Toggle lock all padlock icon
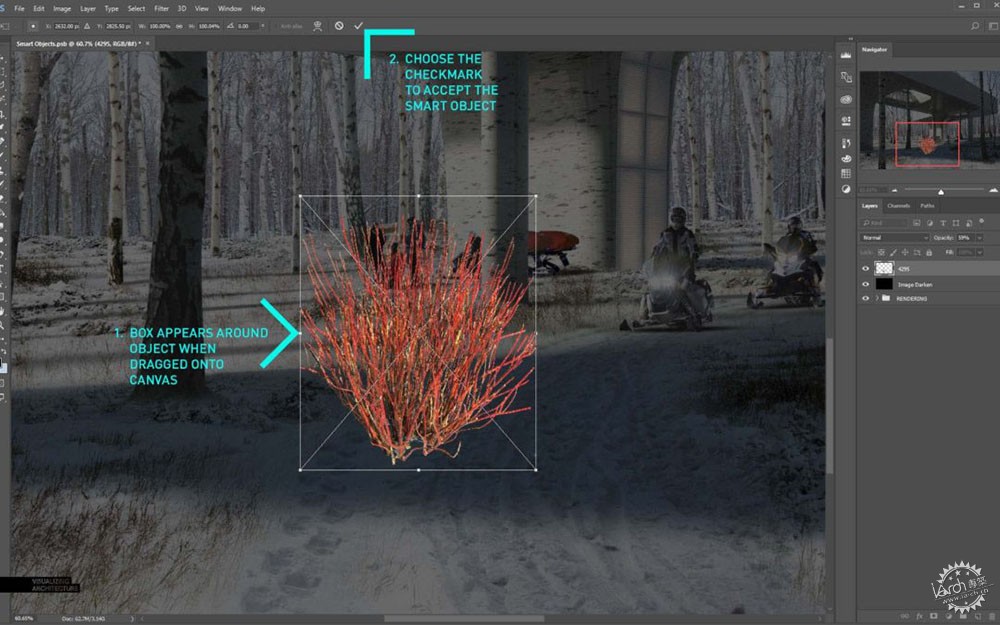This screenshot has height=625, width=1000. point(929,253)
